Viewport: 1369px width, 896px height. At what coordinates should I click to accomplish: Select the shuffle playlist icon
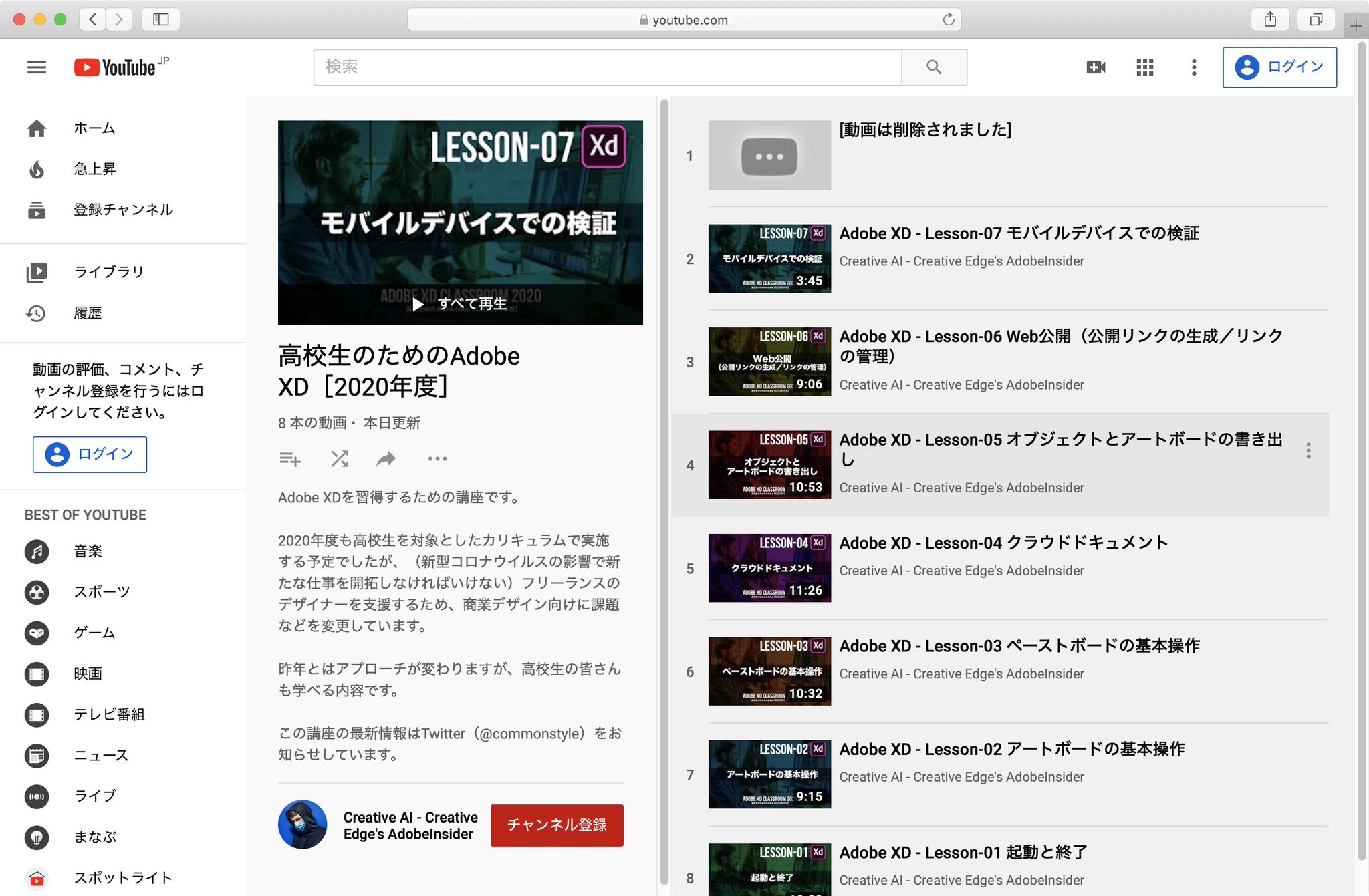coord(339,459)
